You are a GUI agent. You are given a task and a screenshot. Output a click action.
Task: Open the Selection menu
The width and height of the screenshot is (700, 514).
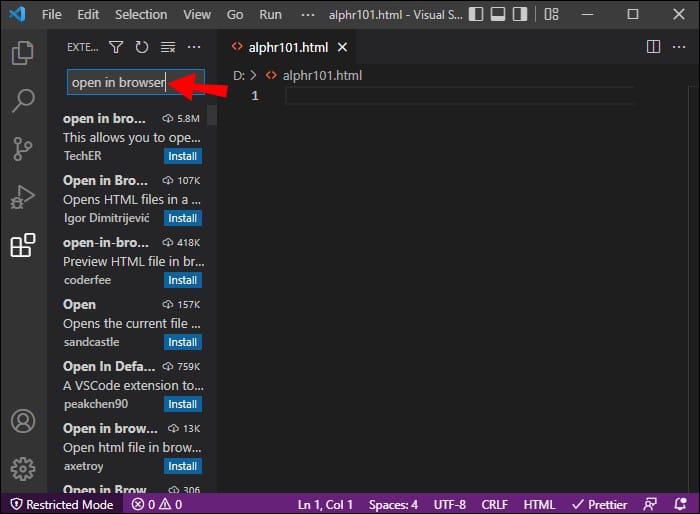tap(141, 15)
